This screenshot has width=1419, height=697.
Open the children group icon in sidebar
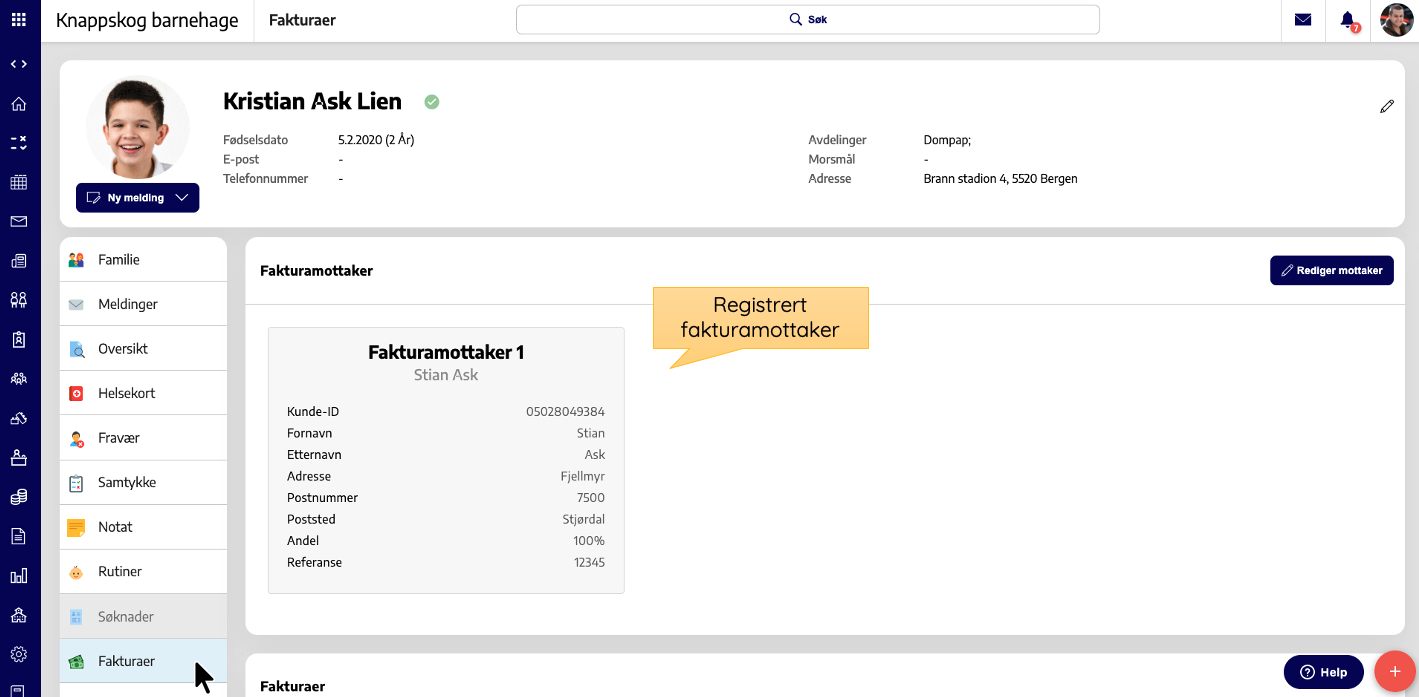(18, 300)
